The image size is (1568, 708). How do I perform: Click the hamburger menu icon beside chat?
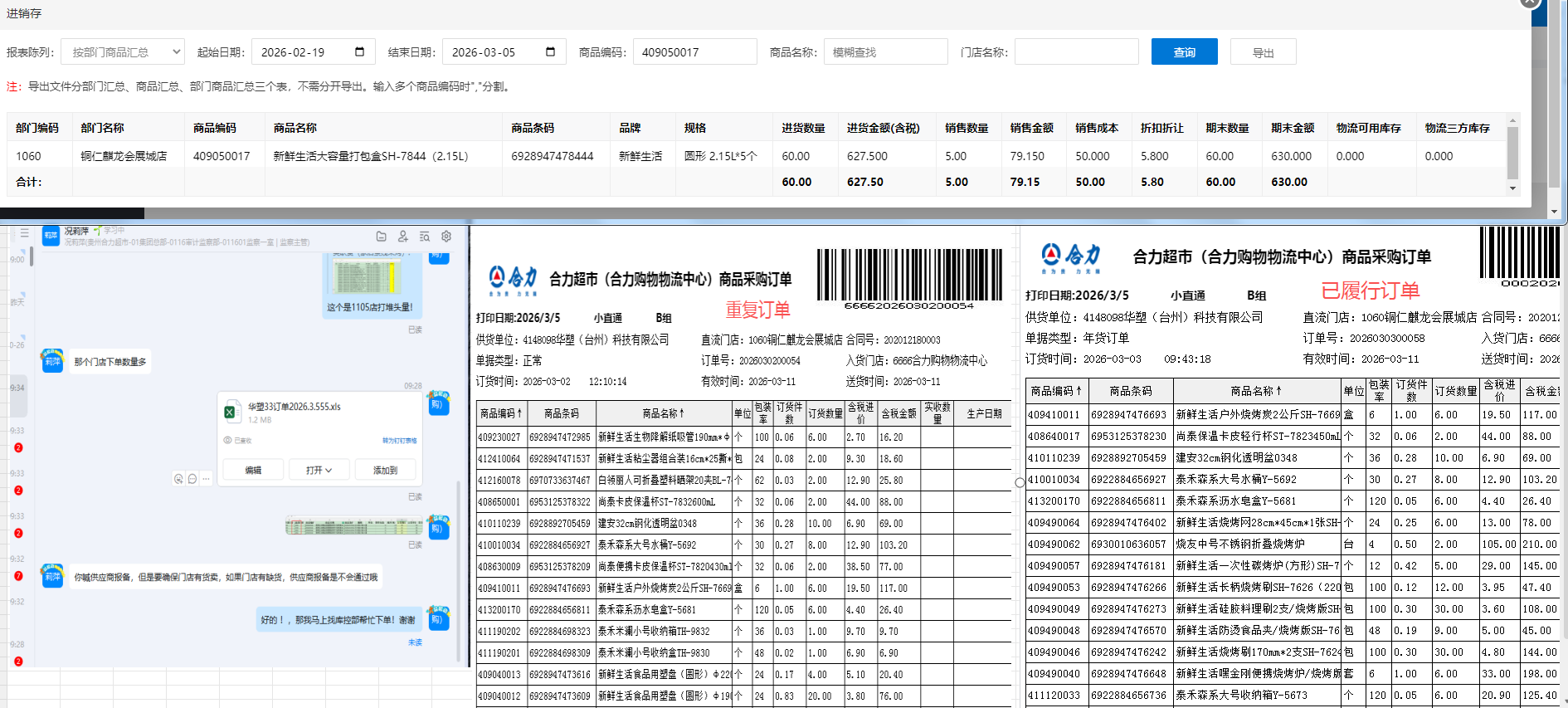coord(24,233)
